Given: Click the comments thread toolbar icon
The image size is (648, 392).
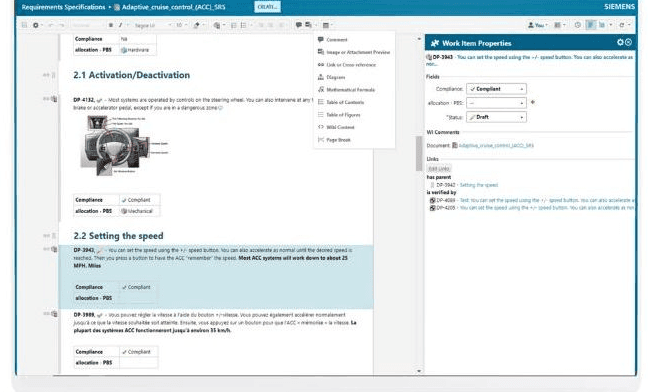Looking at the screenshot, I should pyautogui.click(x=308, y=25).
